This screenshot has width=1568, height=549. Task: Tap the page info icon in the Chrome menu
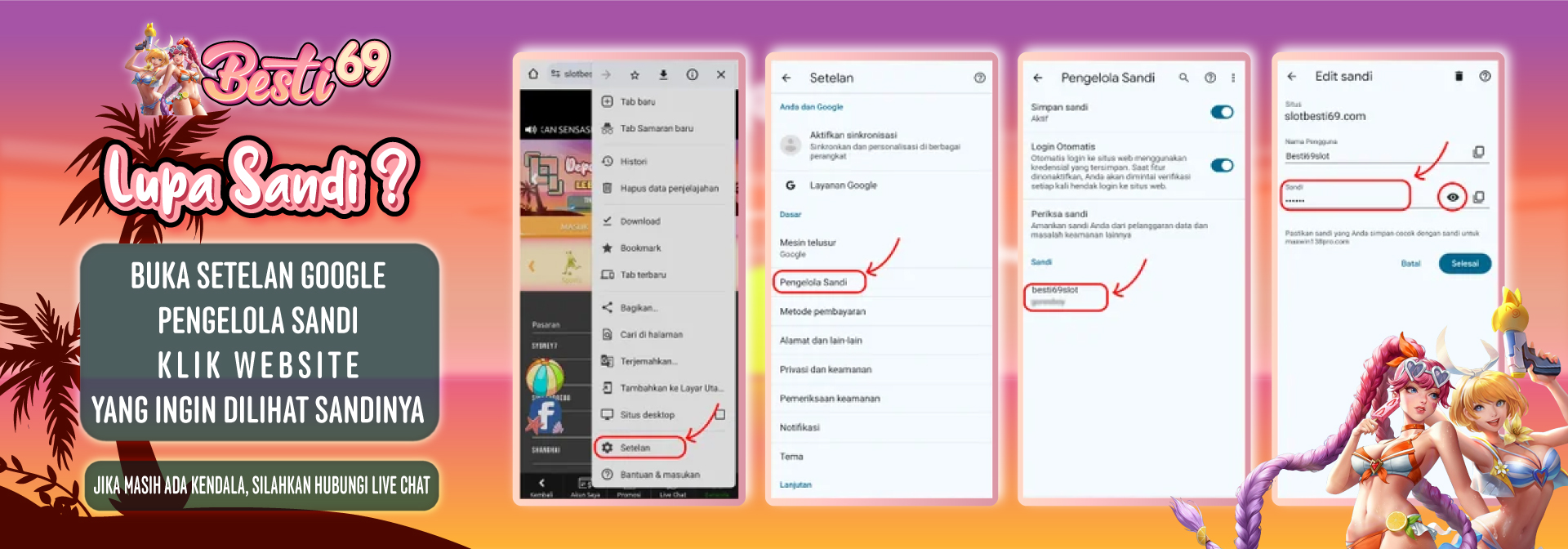coord(692,74)
